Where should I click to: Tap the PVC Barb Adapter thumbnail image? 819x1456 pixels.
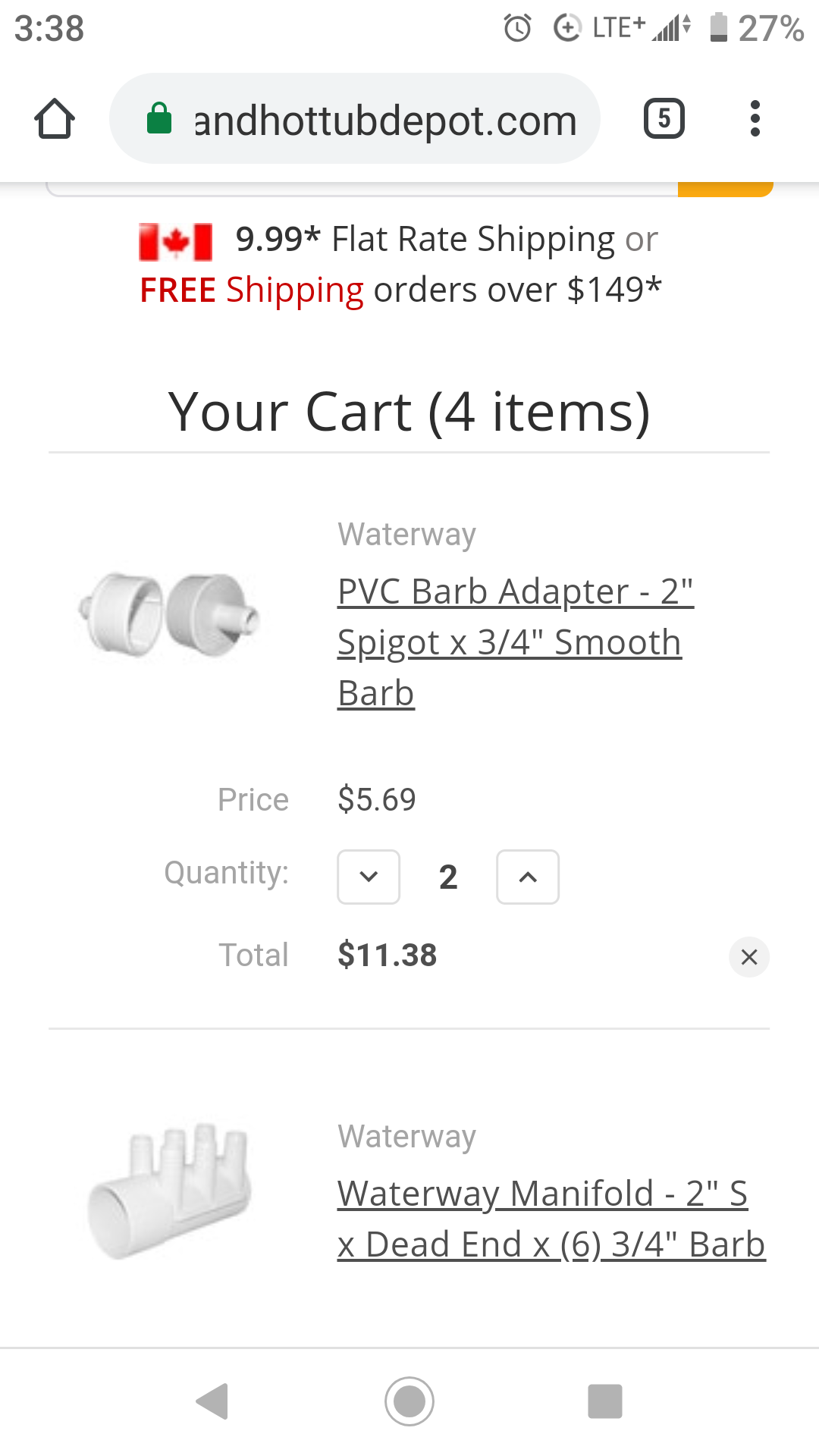(168, 614)
